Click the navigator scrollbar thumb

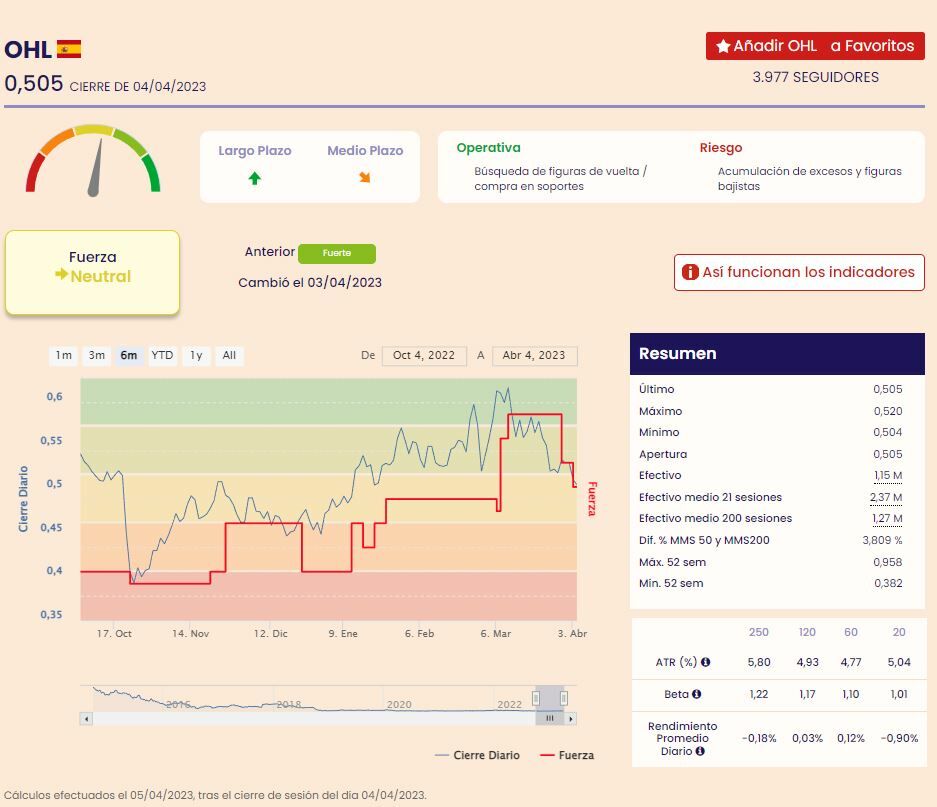[x=550, y=719]
